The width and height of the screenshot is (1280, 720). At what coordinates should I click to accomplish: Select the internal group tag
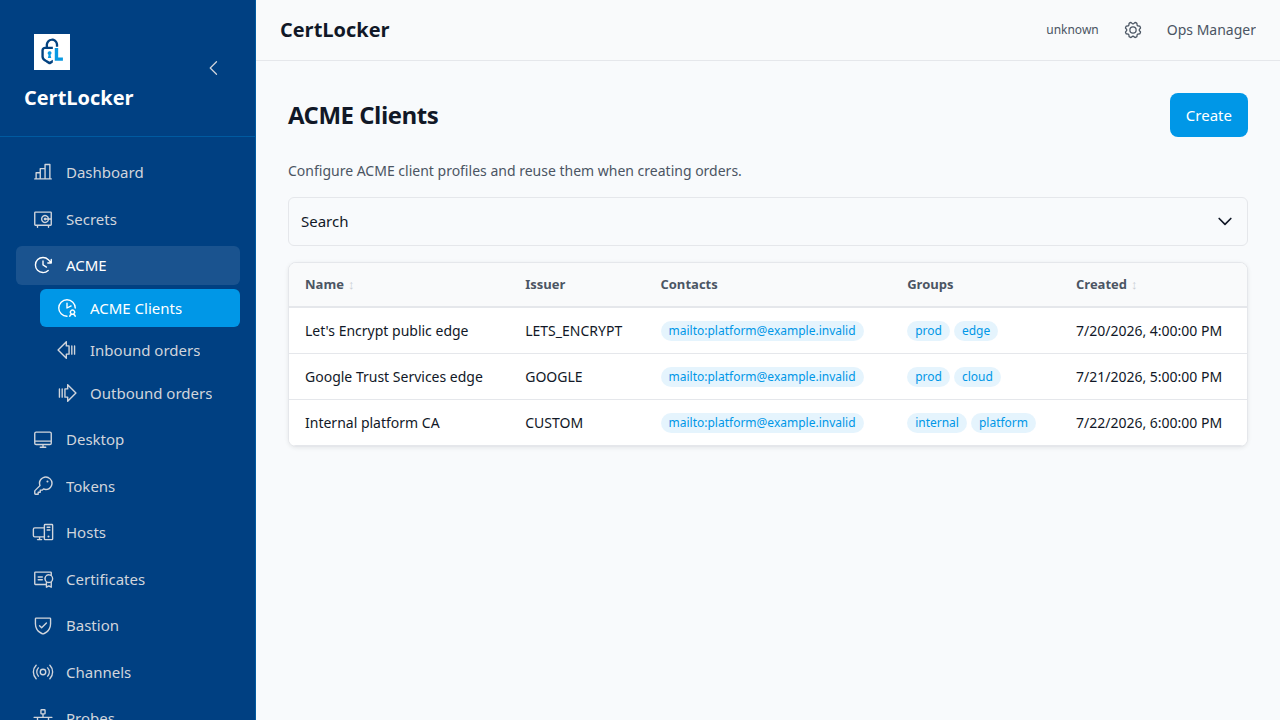click(x=937, y=423)
